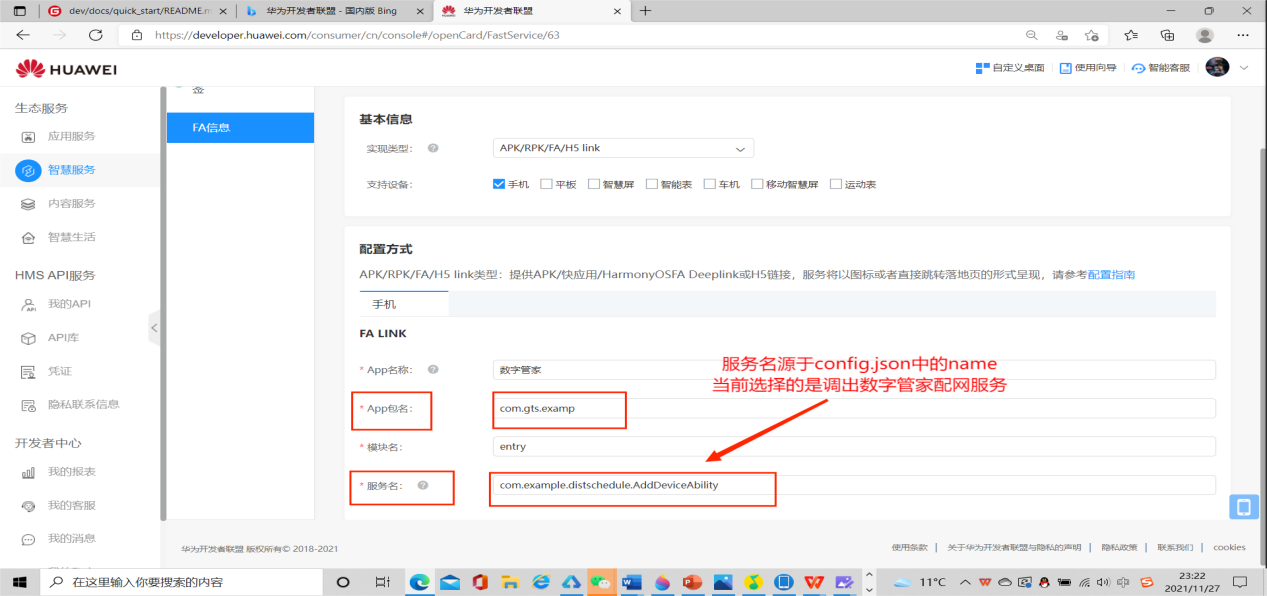Uncheck the 手机 device checkbox
1267x596 pixels.
499,184
